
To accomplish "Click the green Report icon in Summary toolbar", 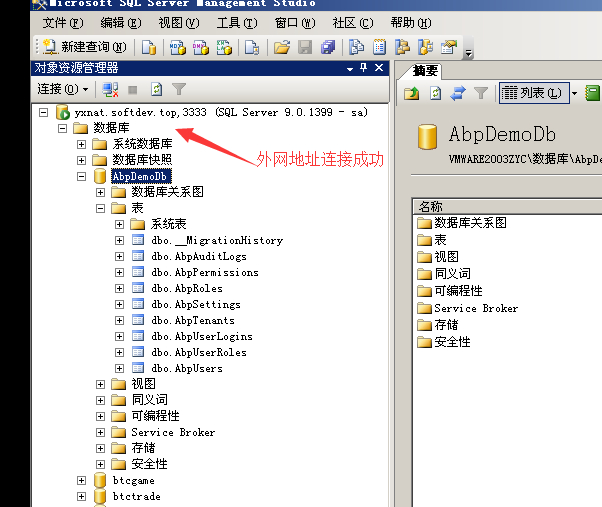I will 592,93.
